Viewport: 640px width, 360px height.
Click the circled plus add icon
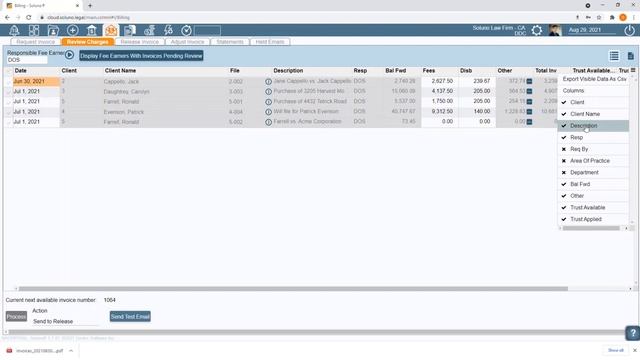tap(73, 31)
